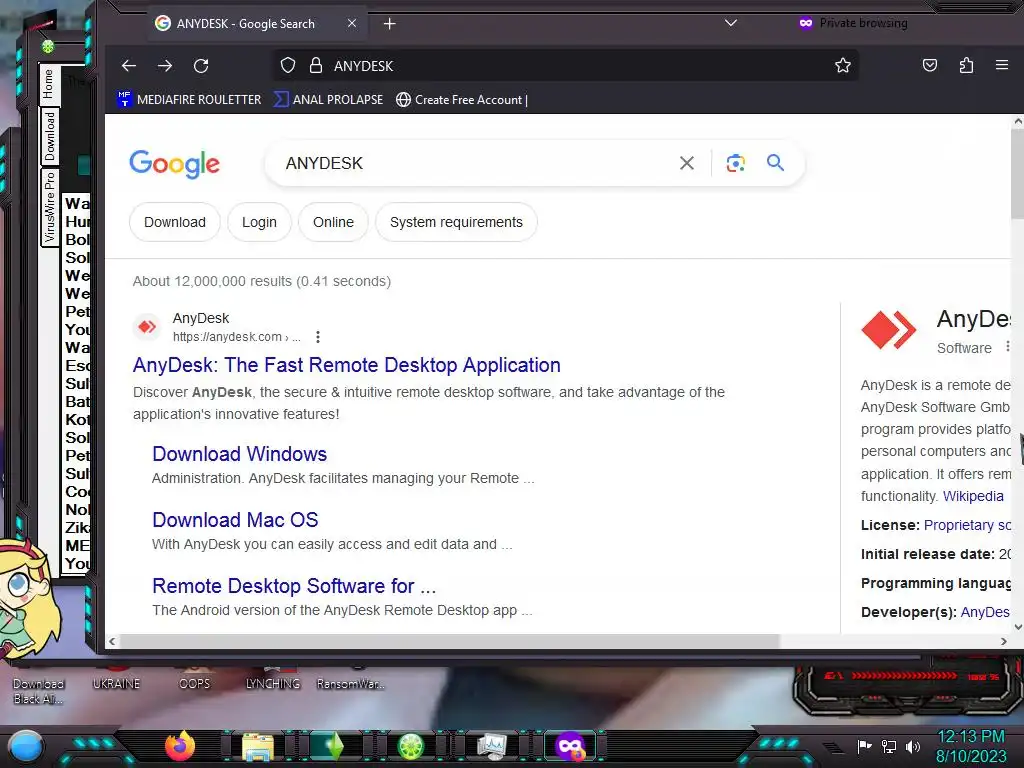Launch Firefox from the taskbar
The height and width of the screenshot is (768, 1024).
[180, 746]
